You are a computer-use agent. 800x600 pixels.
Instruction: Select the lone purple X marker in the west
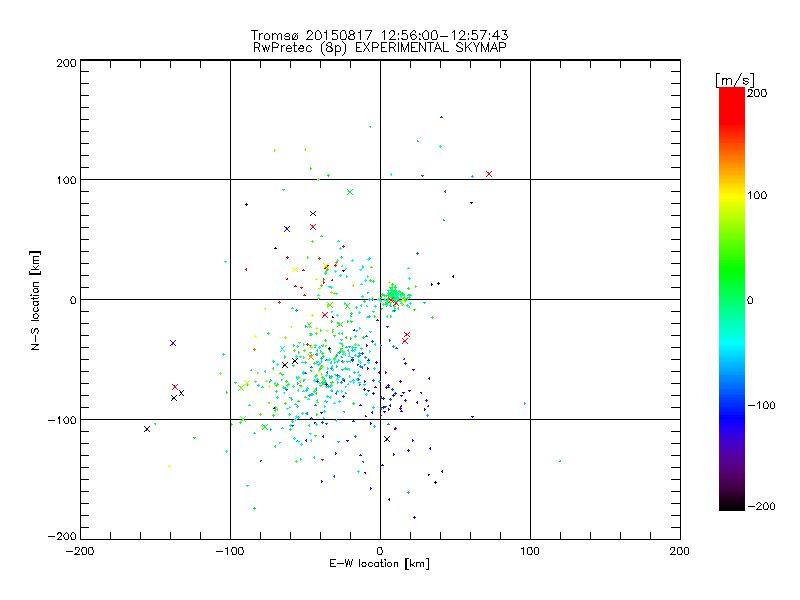point(173,343)
